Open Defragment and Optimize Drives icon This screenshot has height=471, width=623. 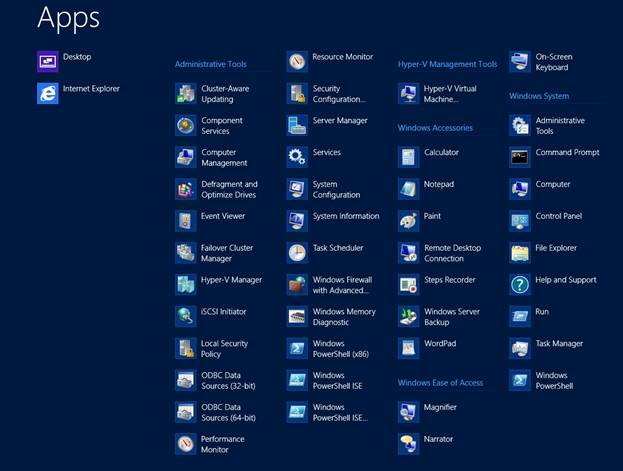point(186,189)
